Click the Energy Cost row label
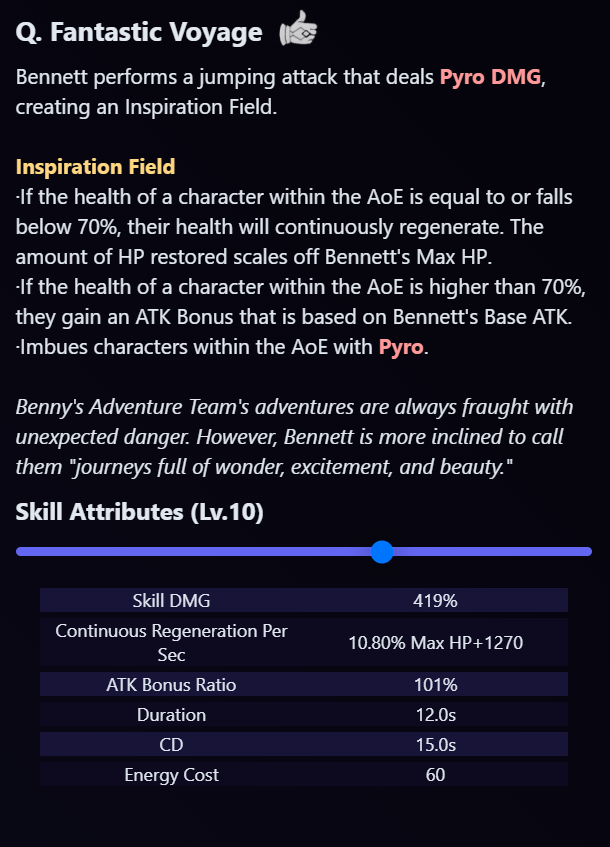The height and width of the screenshot is (847, 610). (171, 775)
